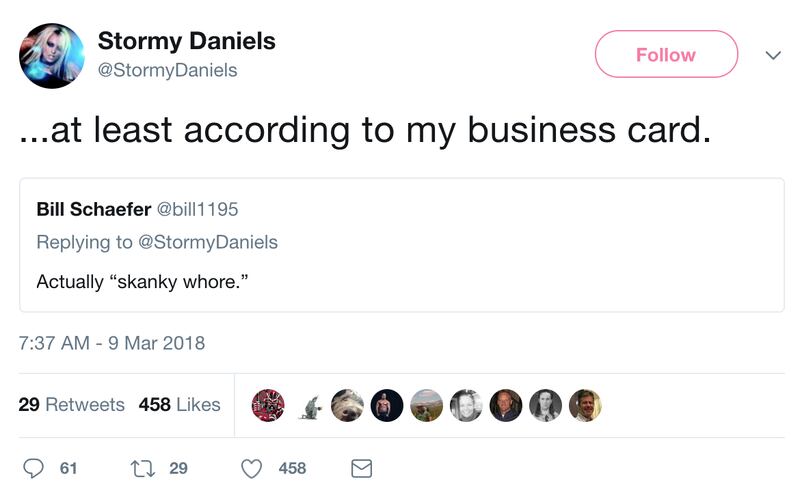
Task: View the 29 Retweets list
Action: click(72, 405)
